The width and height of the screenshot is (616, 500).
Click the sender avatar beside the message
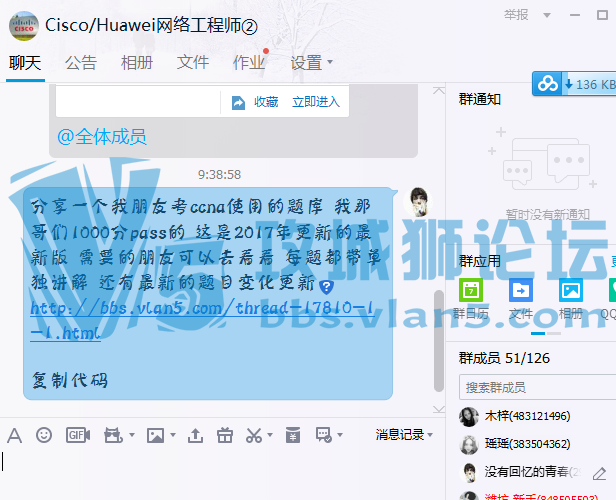point(418,202)
